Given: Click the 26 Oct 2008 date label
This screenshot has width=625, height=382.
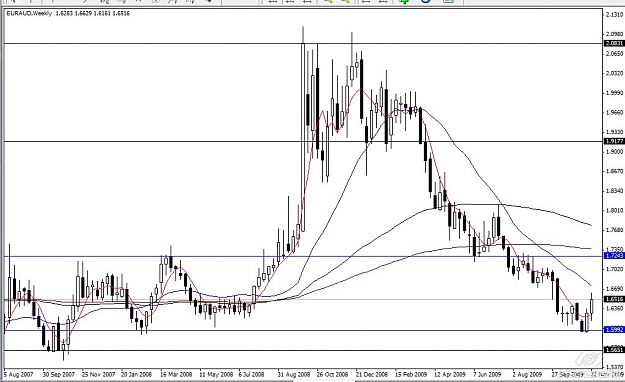Looking at the screenshot, I should [333, 375].
